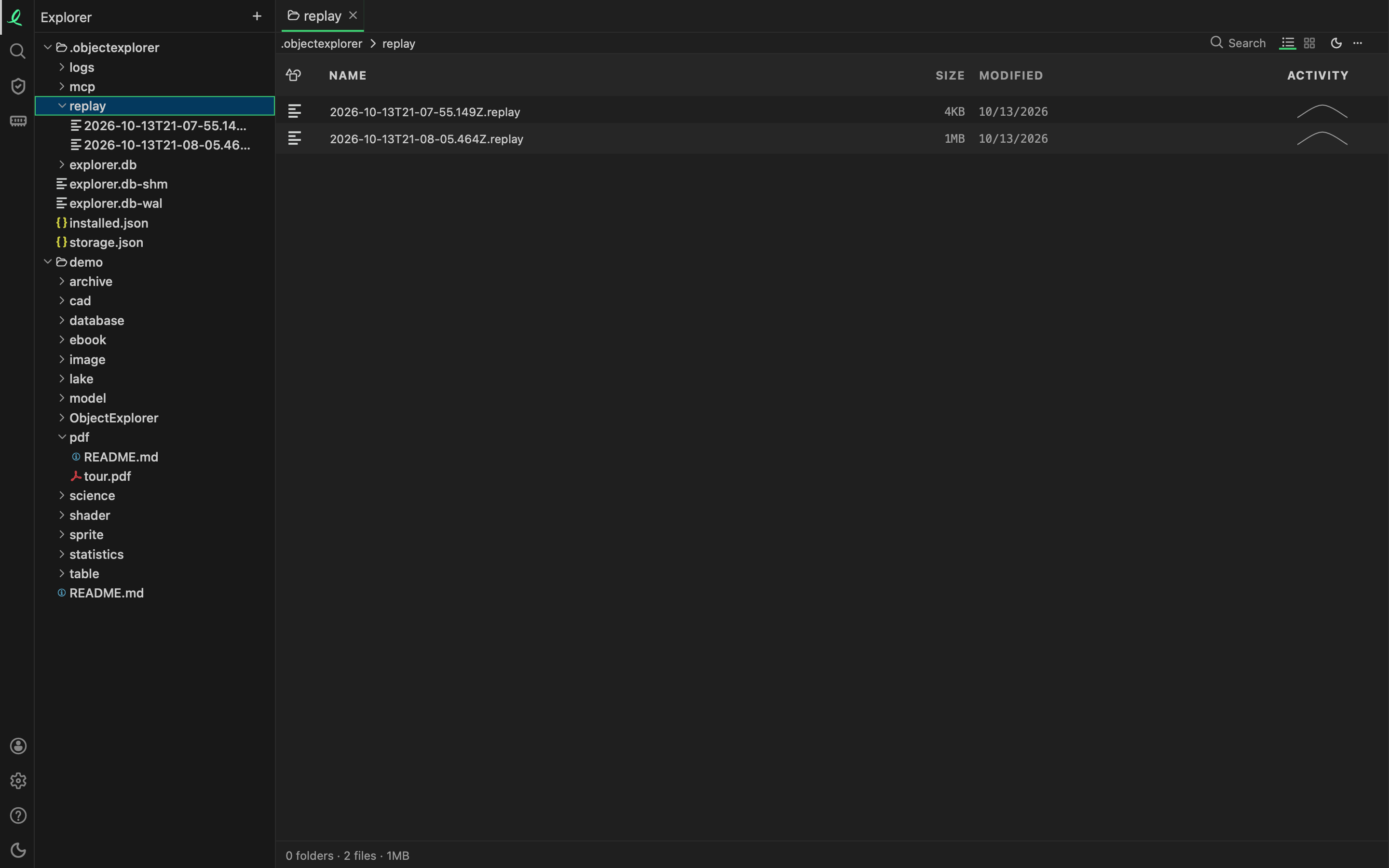Image resolution: width=1389 pixels, height=868 pixels.
Task: Toggle dark mode moon icon in sidebar
Action: coord(18,850)
